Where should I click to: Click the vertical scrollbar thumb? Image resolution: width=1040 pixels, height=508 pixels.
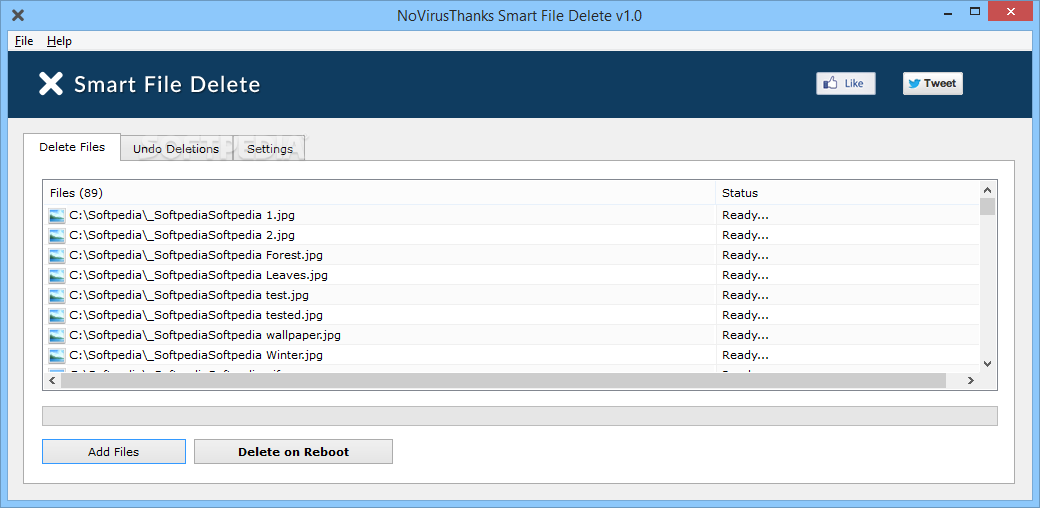pyautogui.click(x=988, y=206)
